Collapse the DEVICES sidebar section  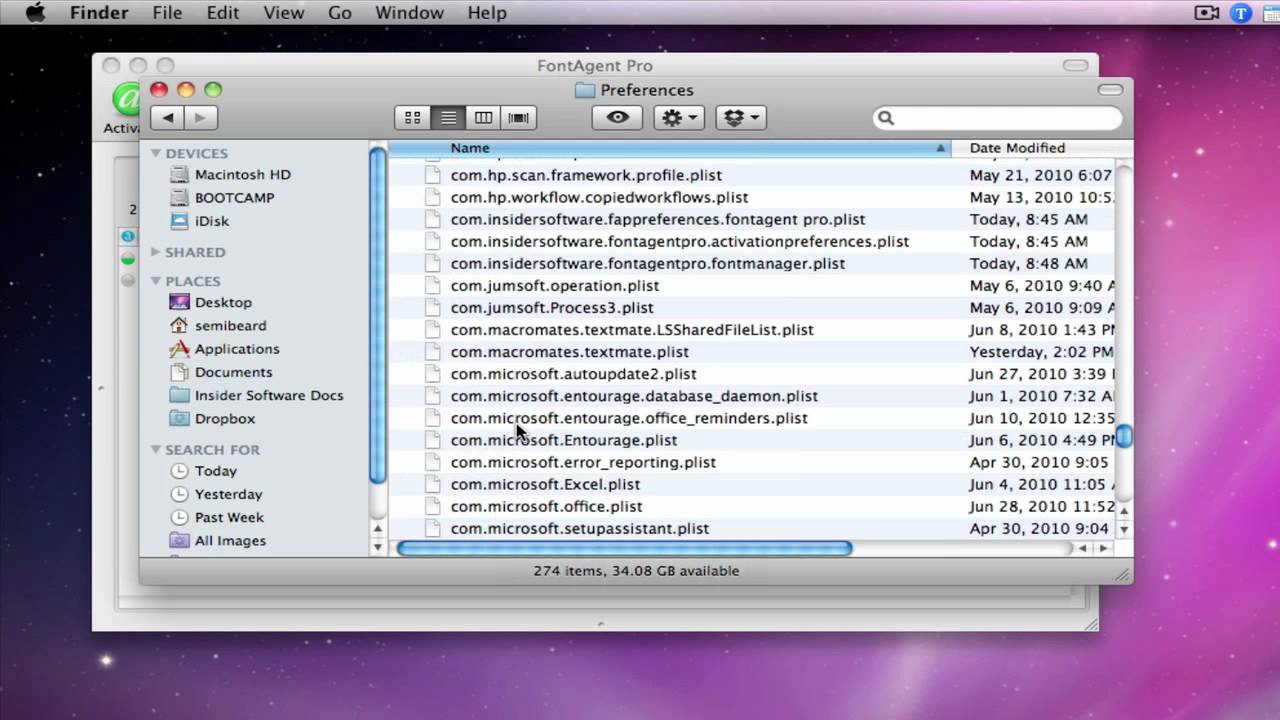pos(156,153)
